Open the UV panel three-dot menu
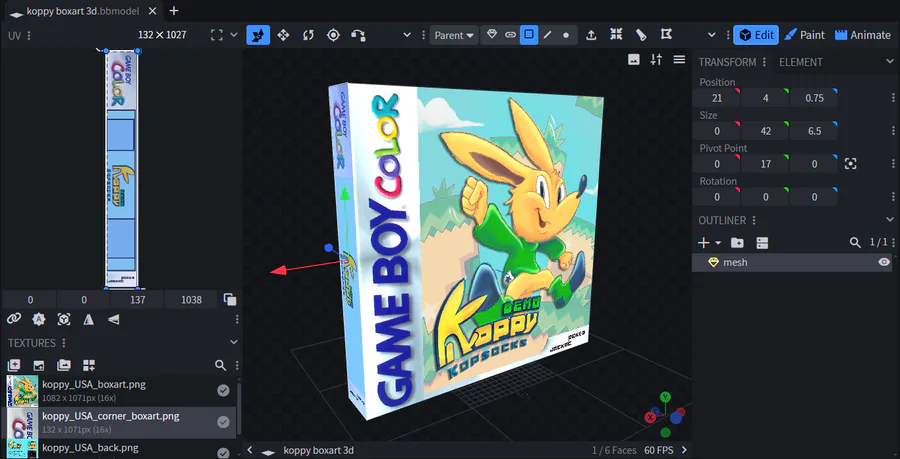900x459 pixels. click(x=29, y=35)
